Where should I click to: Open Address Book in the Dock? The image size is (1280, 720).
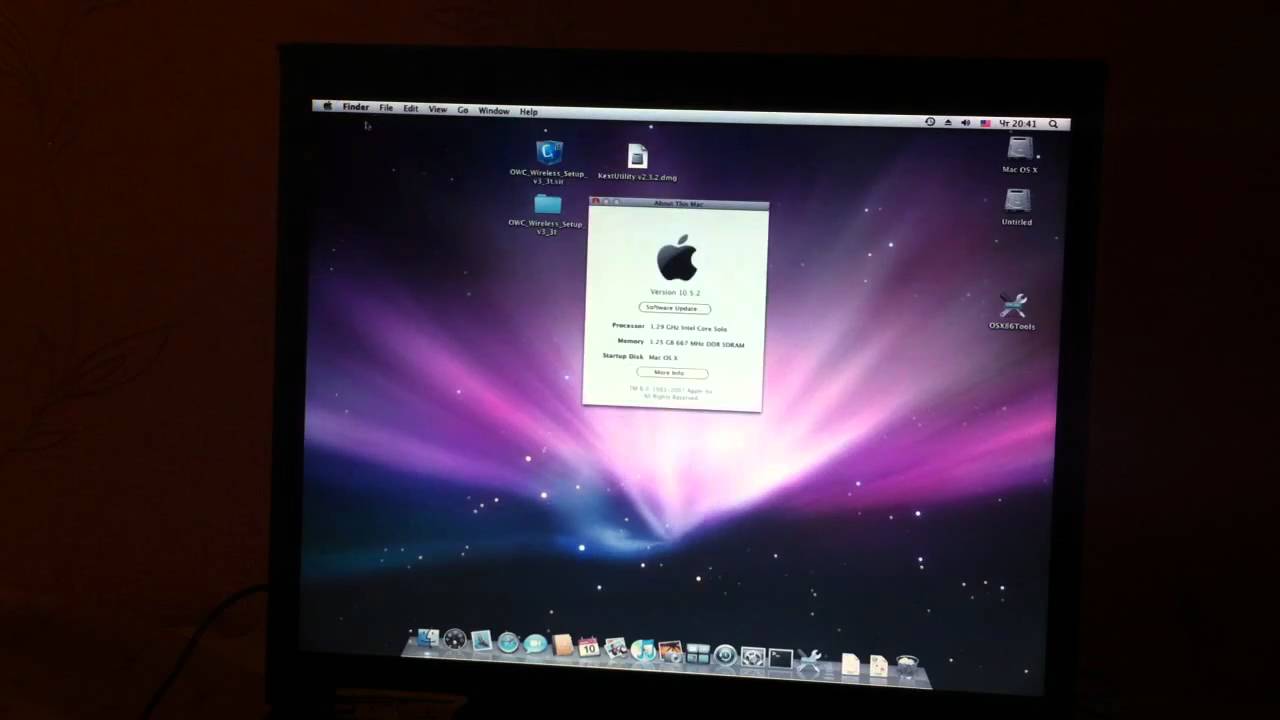pyautogui.click(x=562, y=645)
